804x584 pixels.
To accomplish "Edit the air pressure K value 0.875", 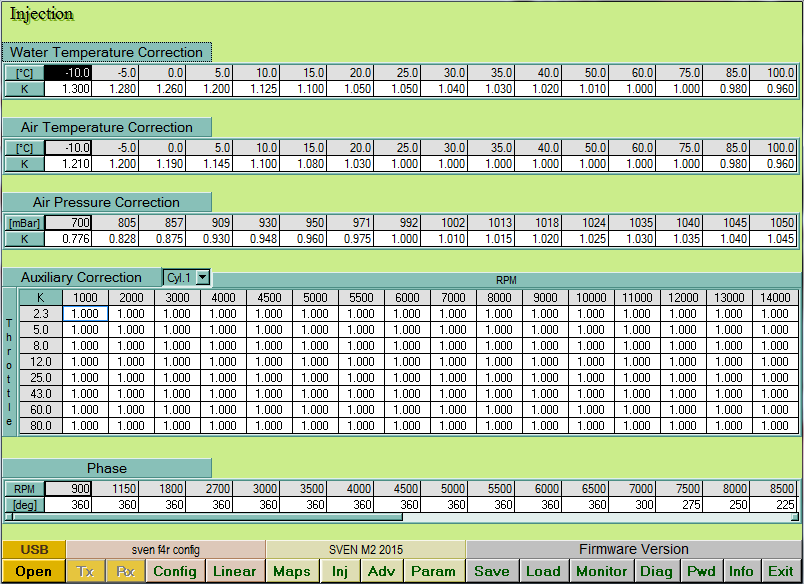I will click(163, 238).
